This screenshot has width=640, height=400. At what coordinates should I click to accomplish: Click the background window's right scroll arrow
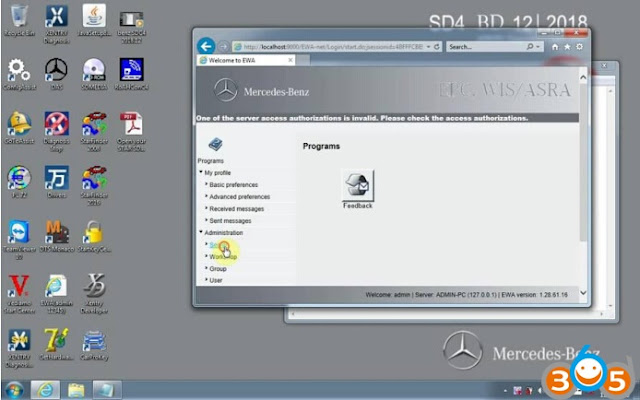click(602, 314)
